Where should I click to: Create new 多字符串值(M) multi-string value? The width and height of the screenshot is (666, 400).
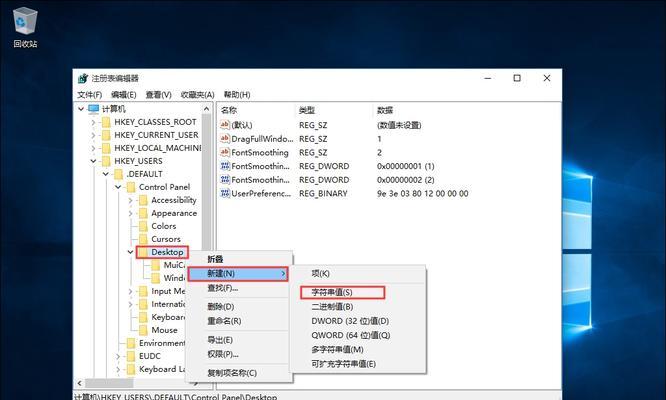pos(358,349)
